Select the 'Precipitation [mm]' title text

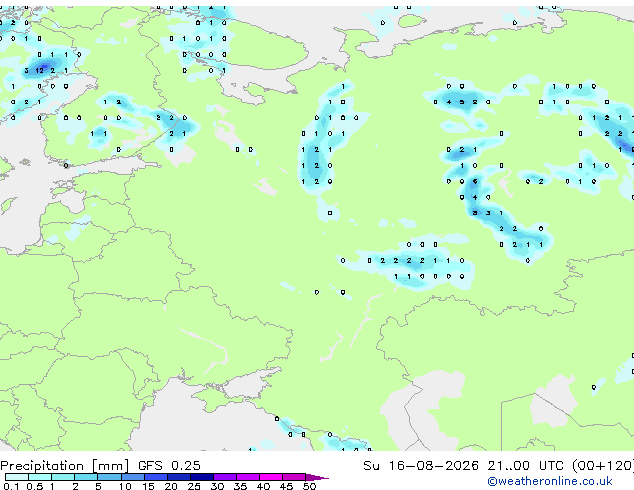64,466
